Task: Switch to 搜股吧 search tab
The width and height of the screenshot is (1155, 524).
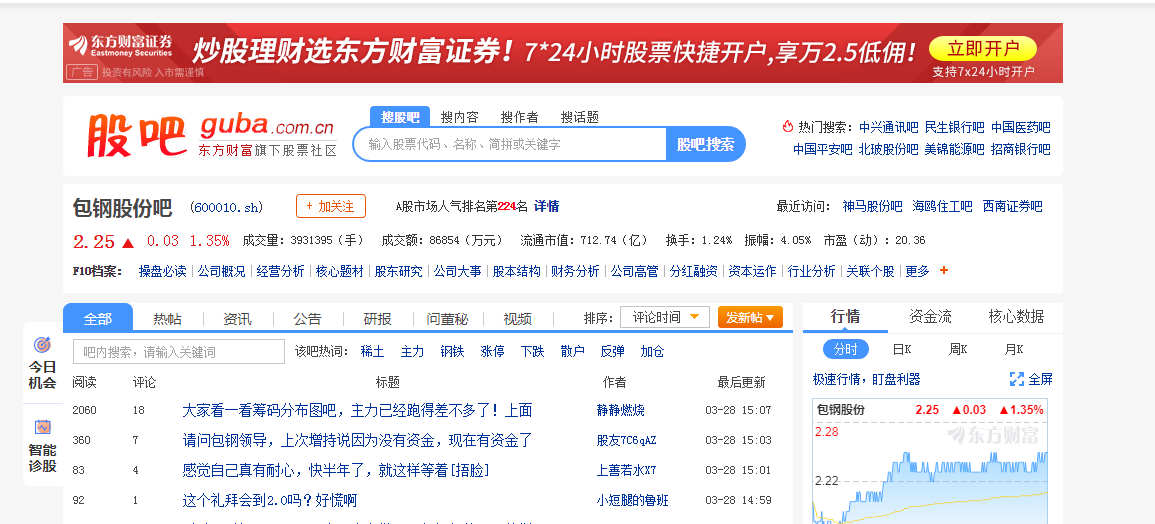Action: click(x=399, y=116)
